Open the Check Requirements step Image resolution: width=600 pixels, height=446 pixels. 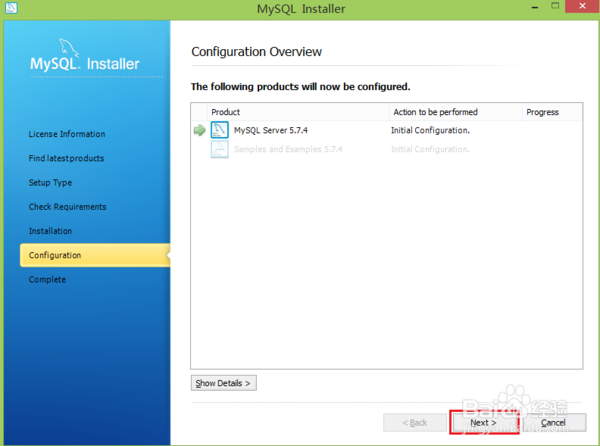click(67, 207)
